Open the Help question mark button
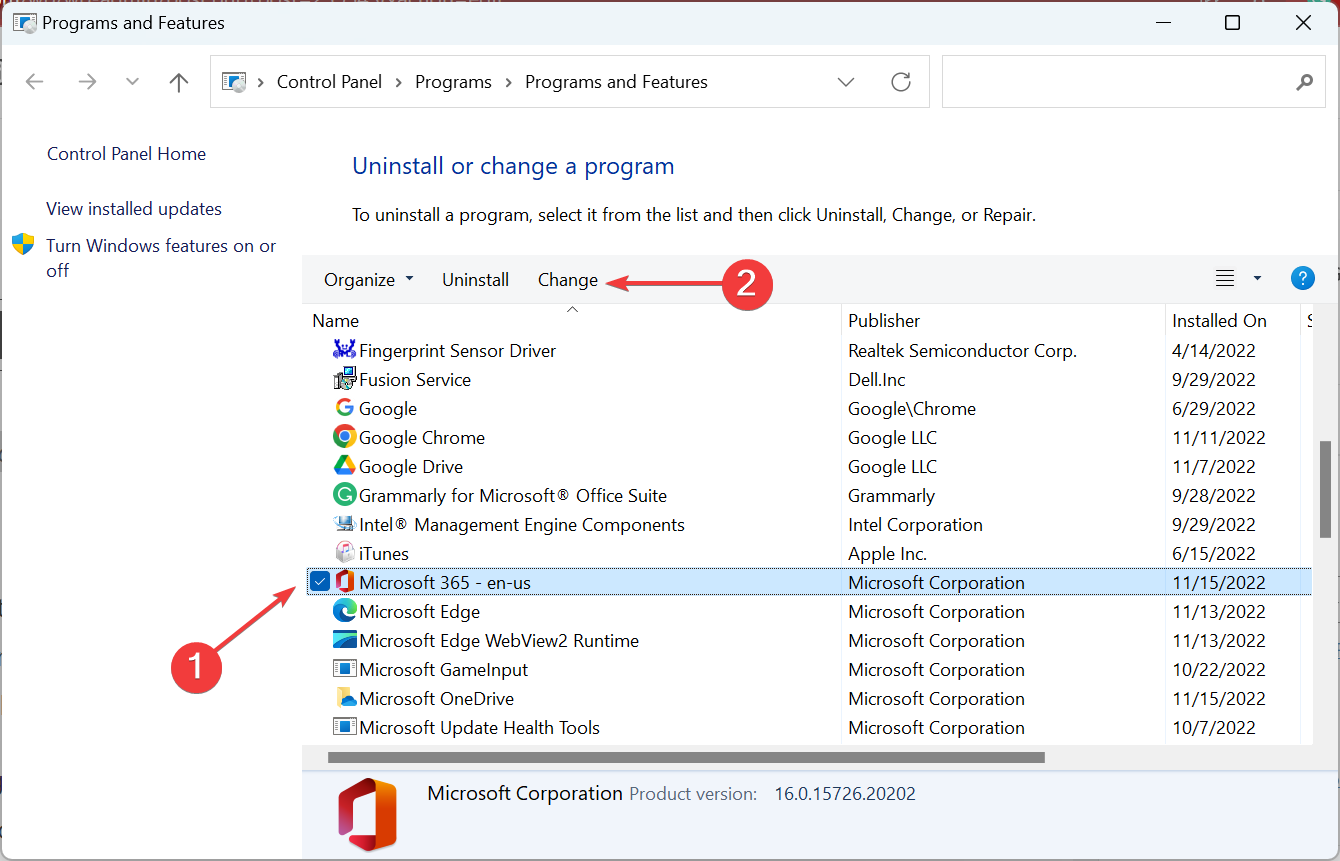Viewport: 1340px width, 861px height. [1302, 279]
